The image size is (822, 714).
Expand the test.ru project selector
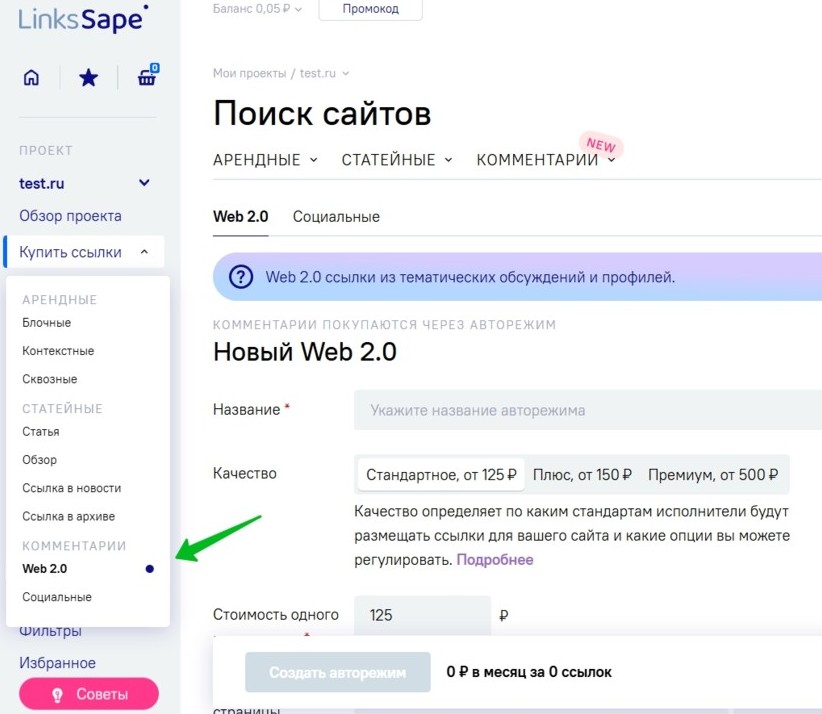click(84, 183)
